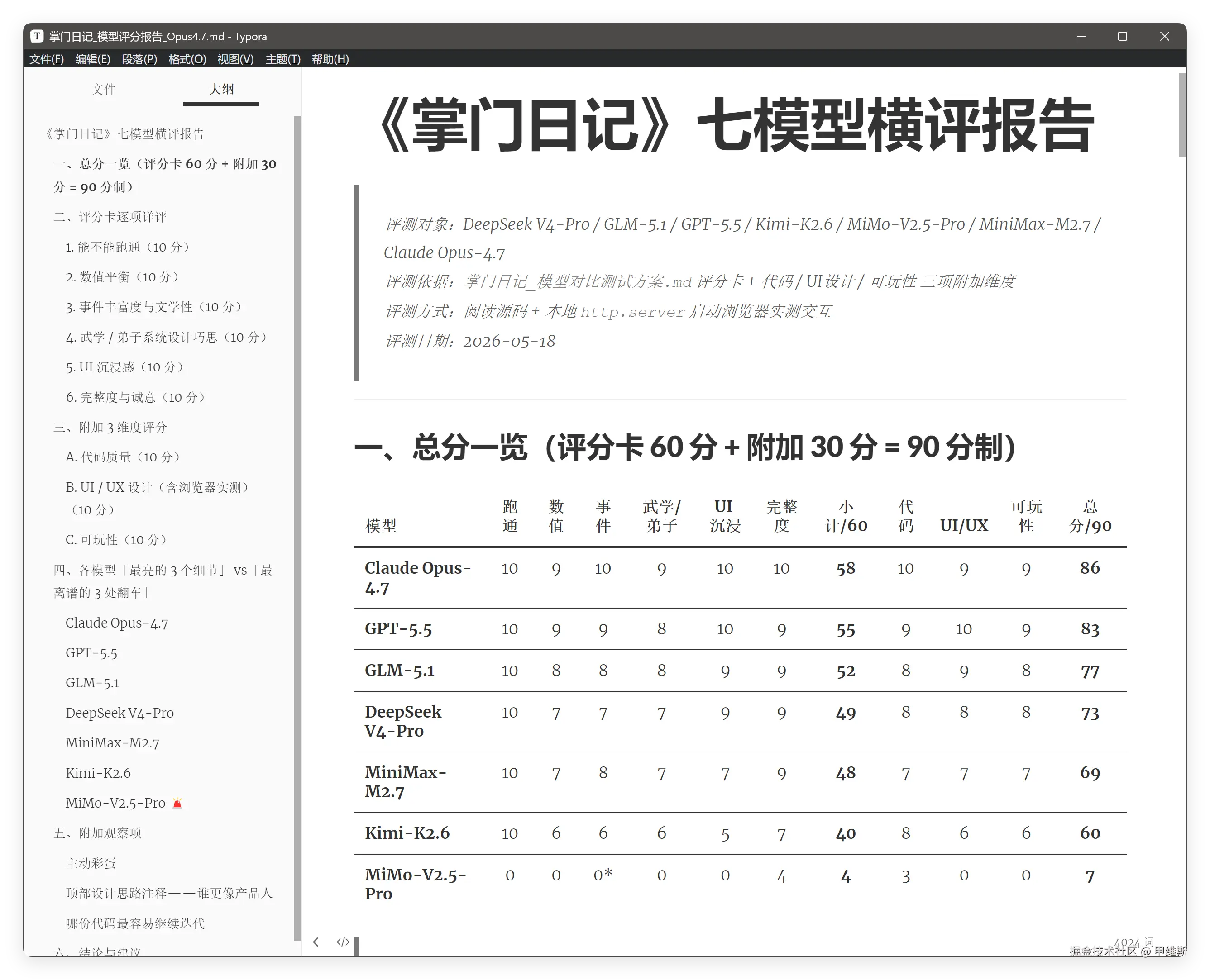
Task: Click table header 总分/90
Action: (x=1090, y=515)
